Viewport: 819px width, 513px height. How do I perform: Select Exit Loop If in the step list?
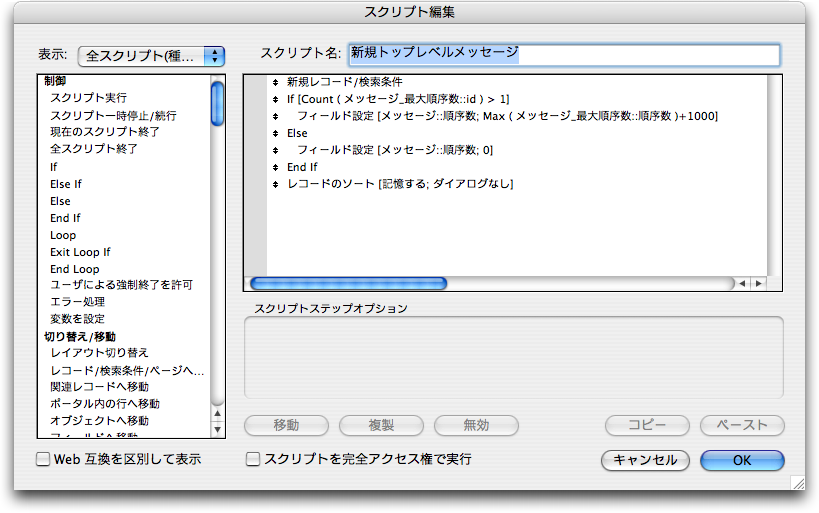[80, 252]
